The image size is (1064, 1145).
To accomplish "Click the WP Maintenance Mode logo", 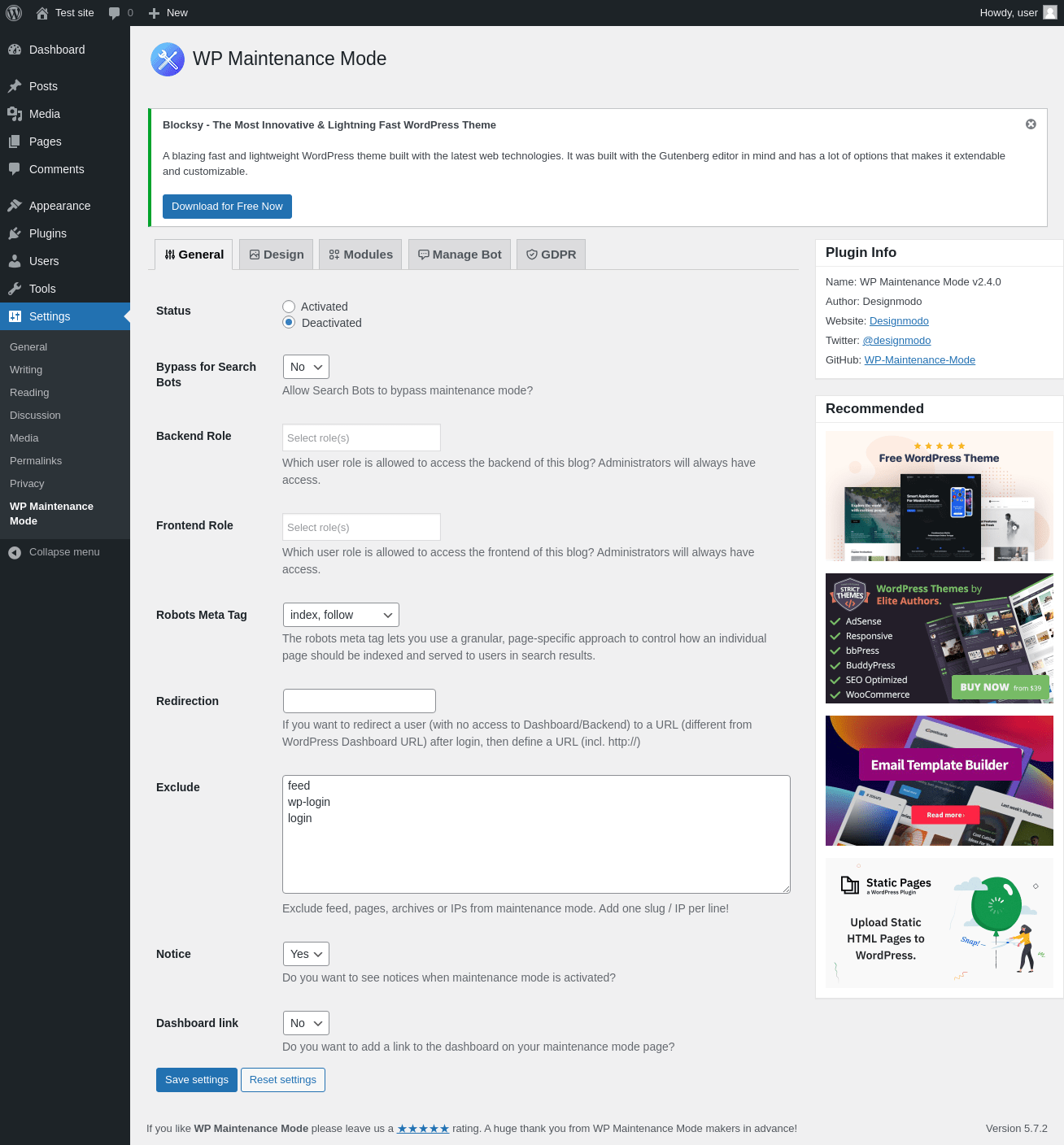I will click(x=168, y=59).
